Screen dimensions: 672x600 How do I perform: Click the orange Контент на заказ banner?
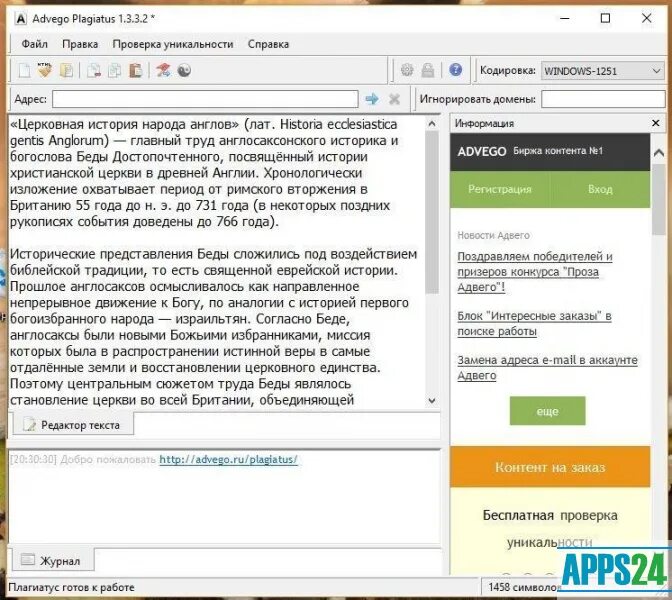click(x=550, y=467)
